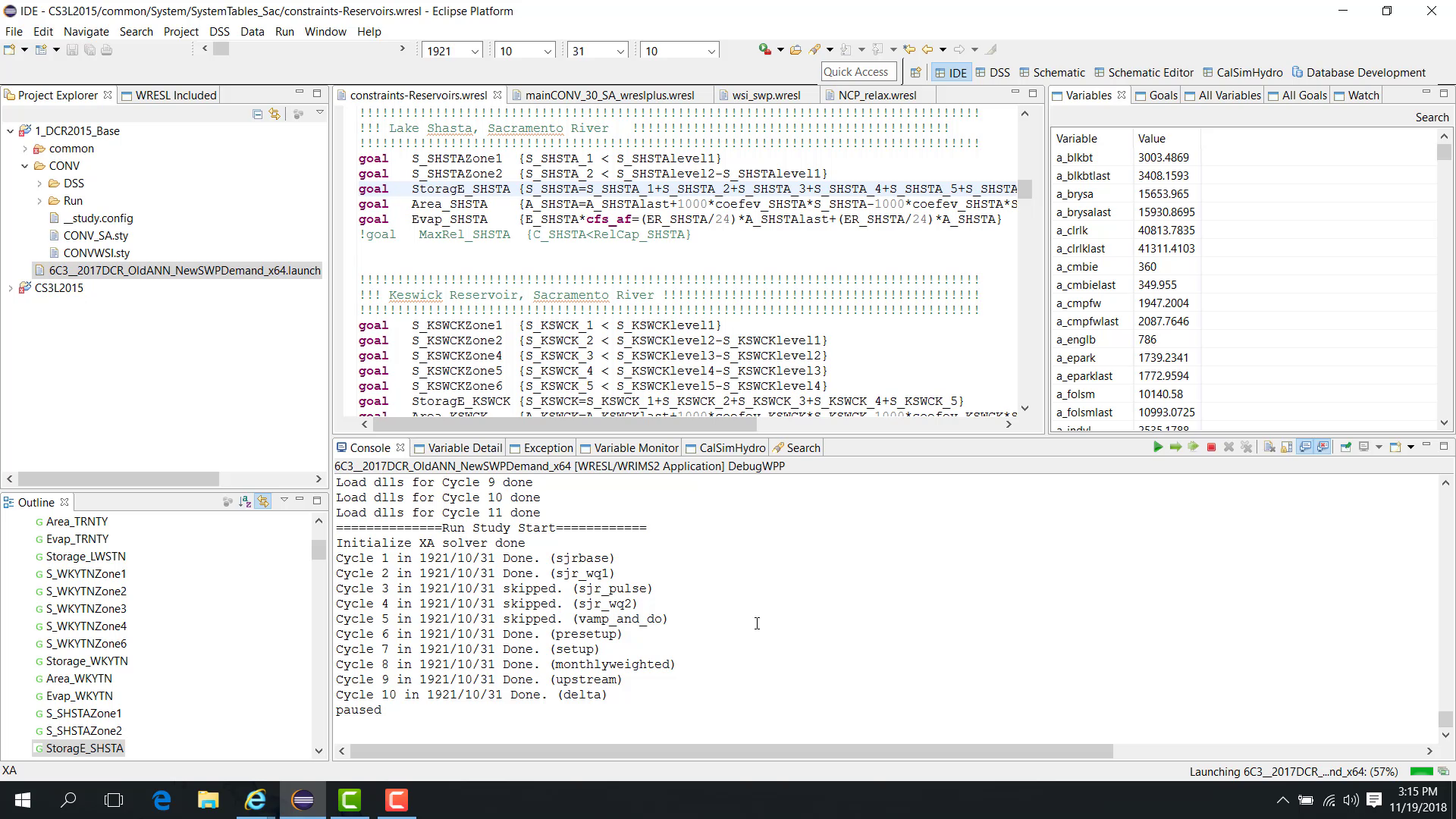Click the Save icon in main toolbar
The width and height of the screenshot is (1456, 819).
coord(72,49)
